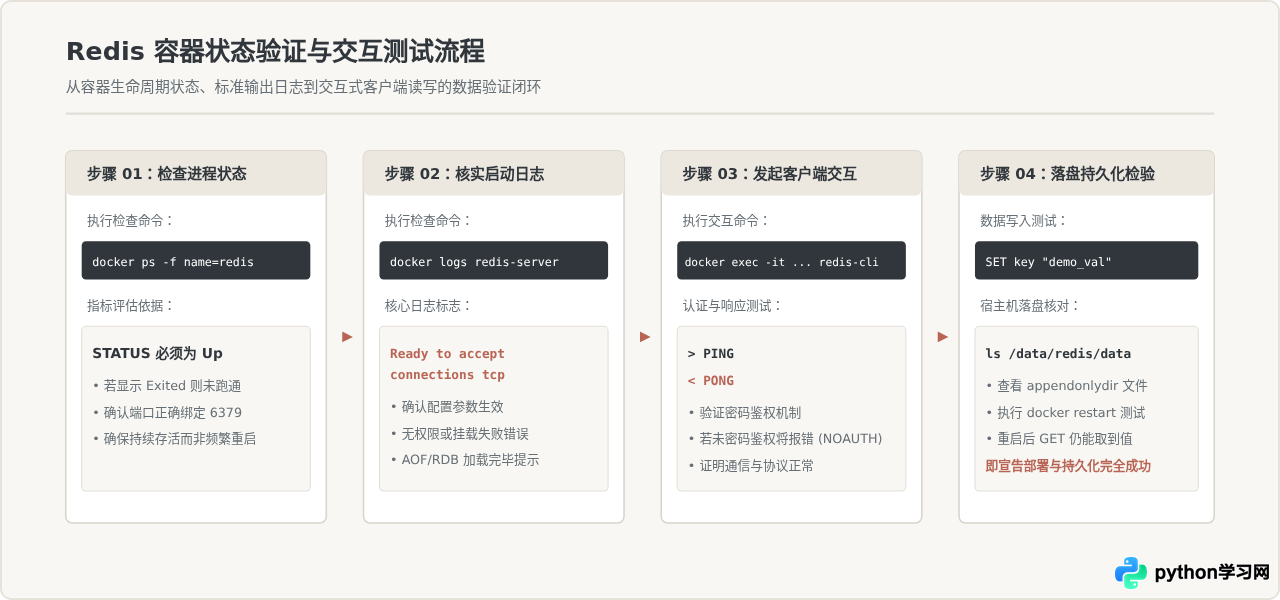Click the 核心日志标志 label
This screenshot has width=1280, height=600.
[x=428, y=306]
